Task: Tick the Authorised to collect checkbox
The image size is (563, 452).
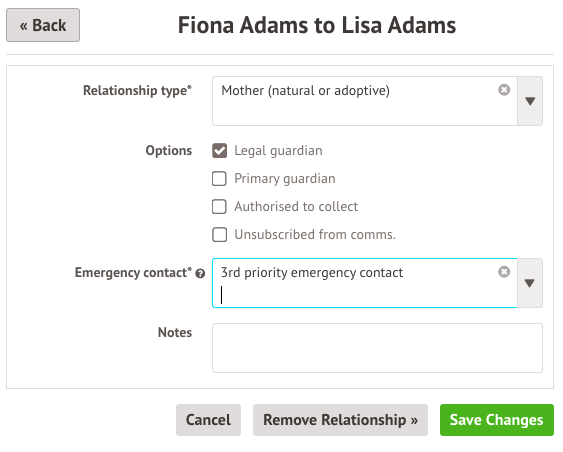Action: [219, 206]
